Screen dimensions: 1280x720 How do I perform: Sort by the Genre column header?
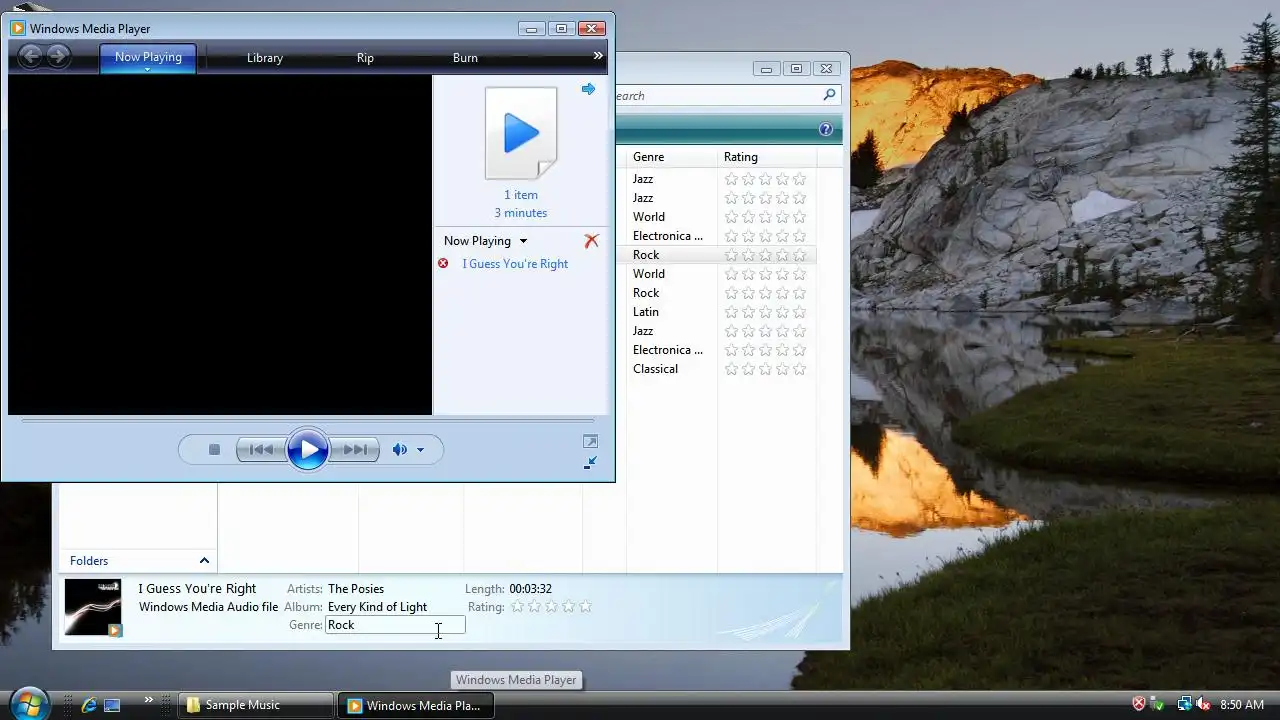coord(672,157)
